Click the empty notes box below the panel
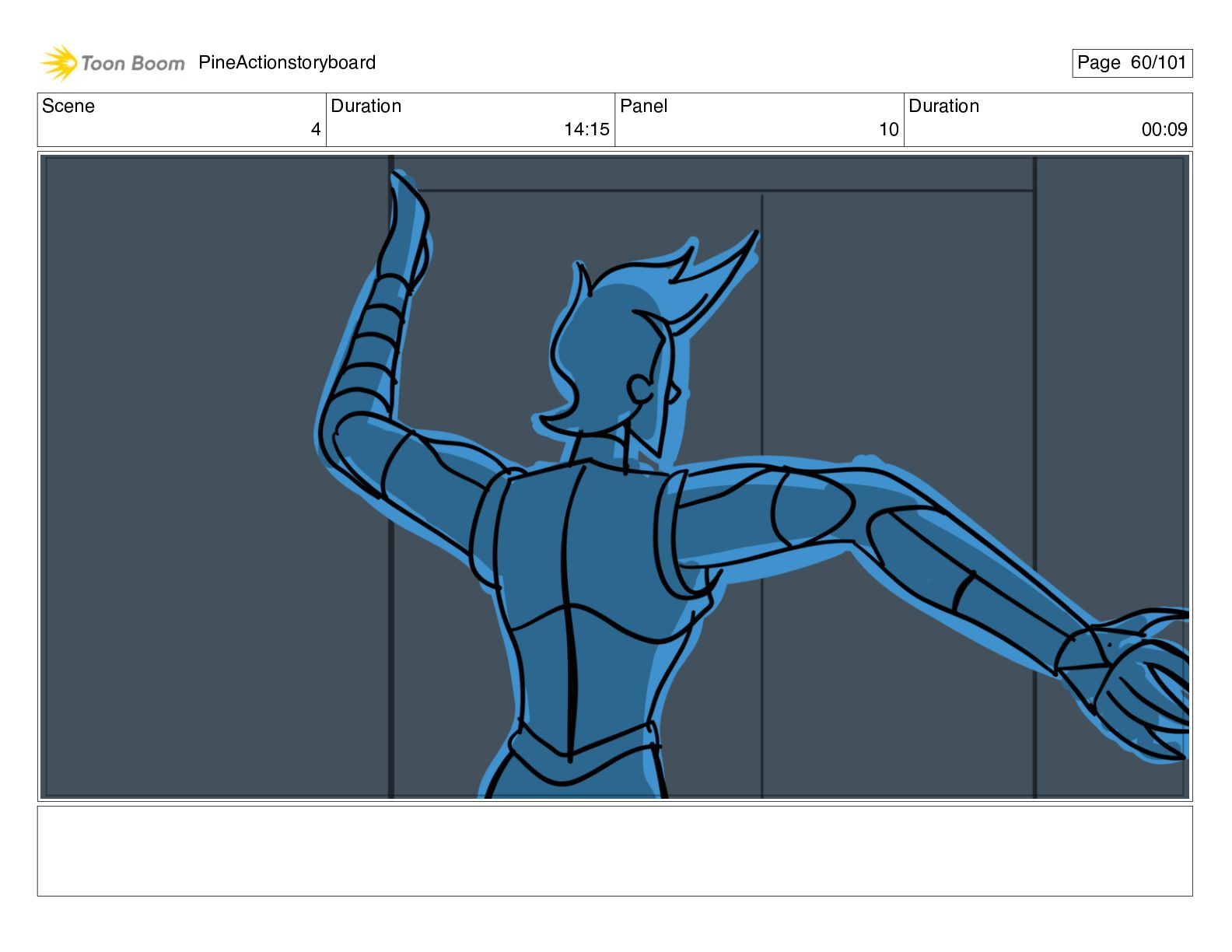This screenshot has width=1232, height=952. [614, 851]
